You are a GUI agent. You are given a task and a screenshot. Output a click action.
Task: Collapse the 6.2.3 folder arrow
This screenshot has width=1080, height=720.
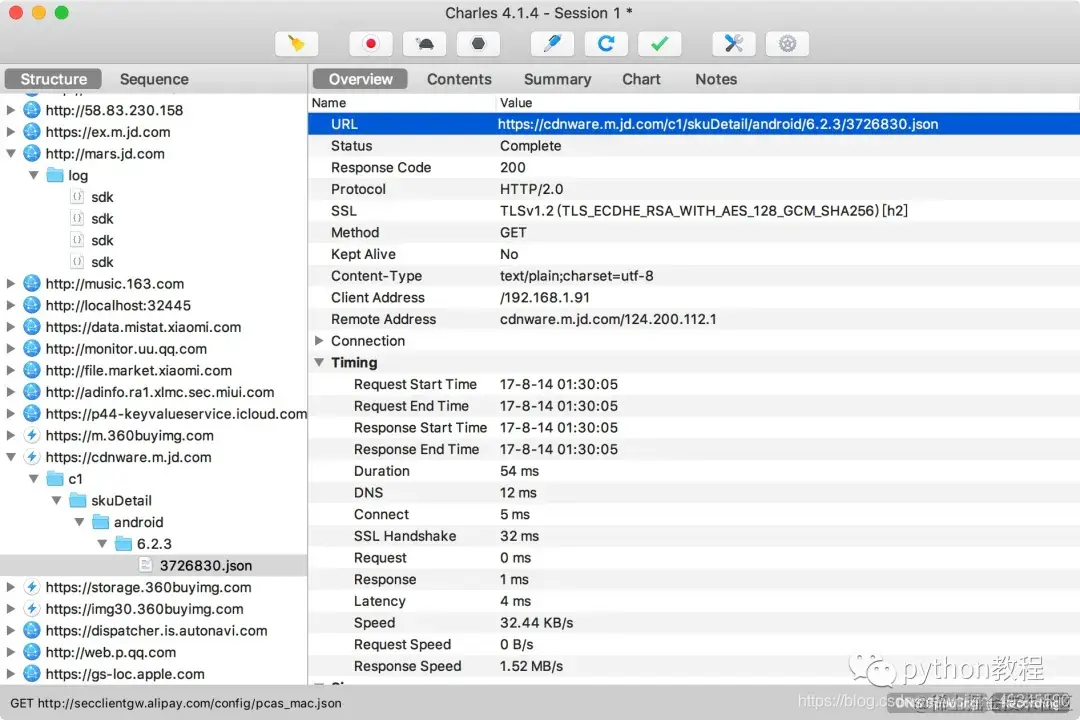pyautogui.click(x=102, y=544)
